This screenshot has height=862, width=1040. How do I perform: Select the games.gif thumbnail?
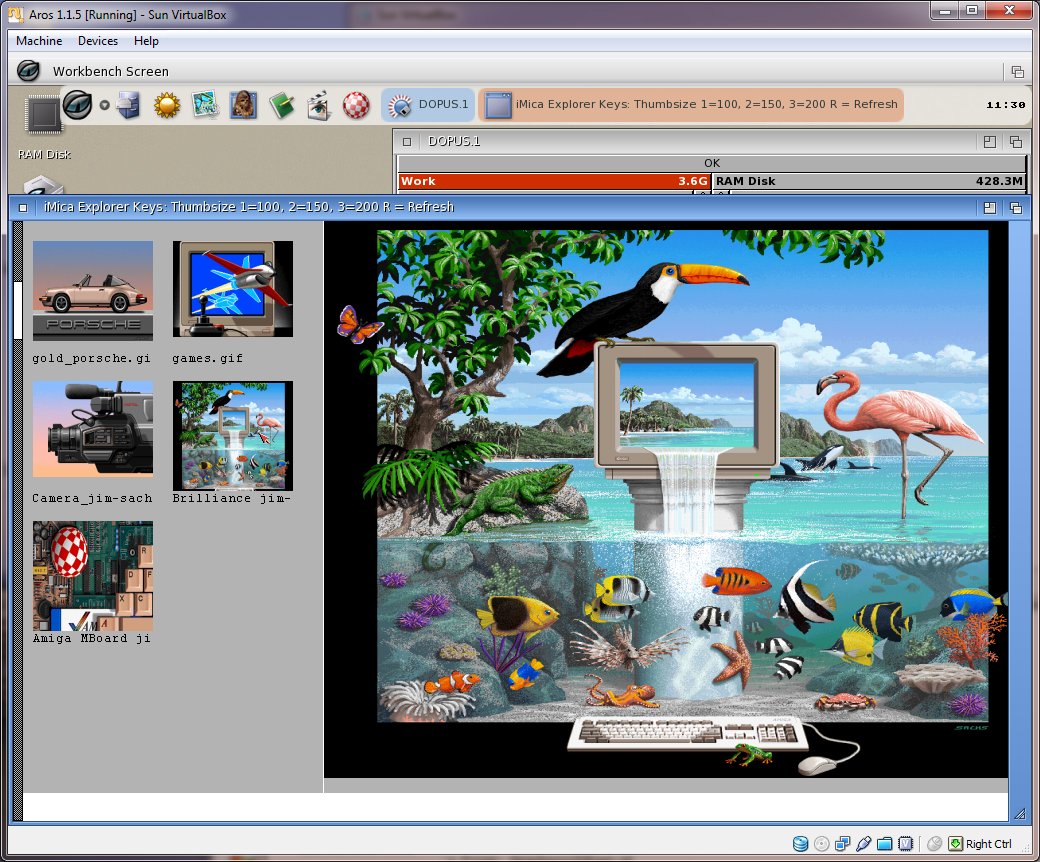click(x=233, y=290)
